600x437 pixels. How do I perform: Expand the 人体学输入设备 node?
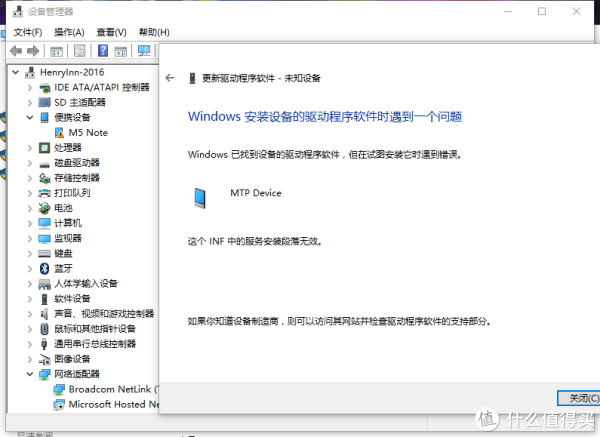pyautogui.click(x=30, y=284)
